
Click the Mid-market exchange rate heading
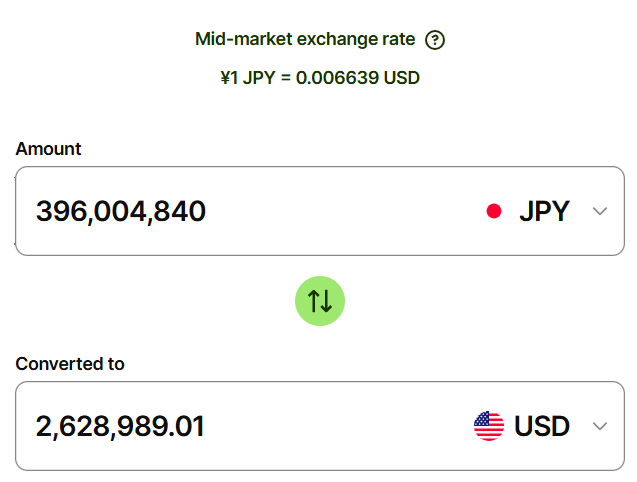click(x=305, y=39)
